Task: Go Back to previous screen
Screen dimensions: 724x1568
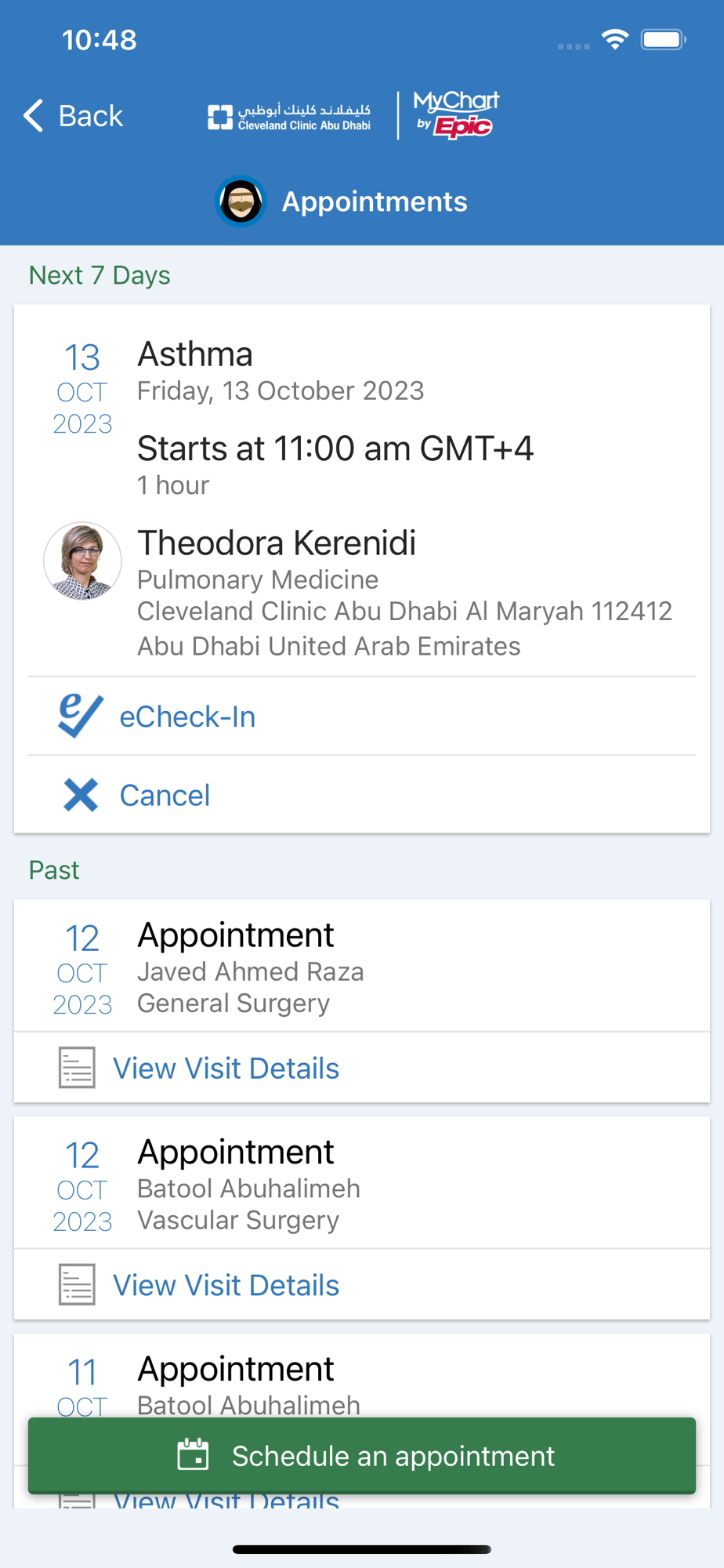Action: point(73,116)
